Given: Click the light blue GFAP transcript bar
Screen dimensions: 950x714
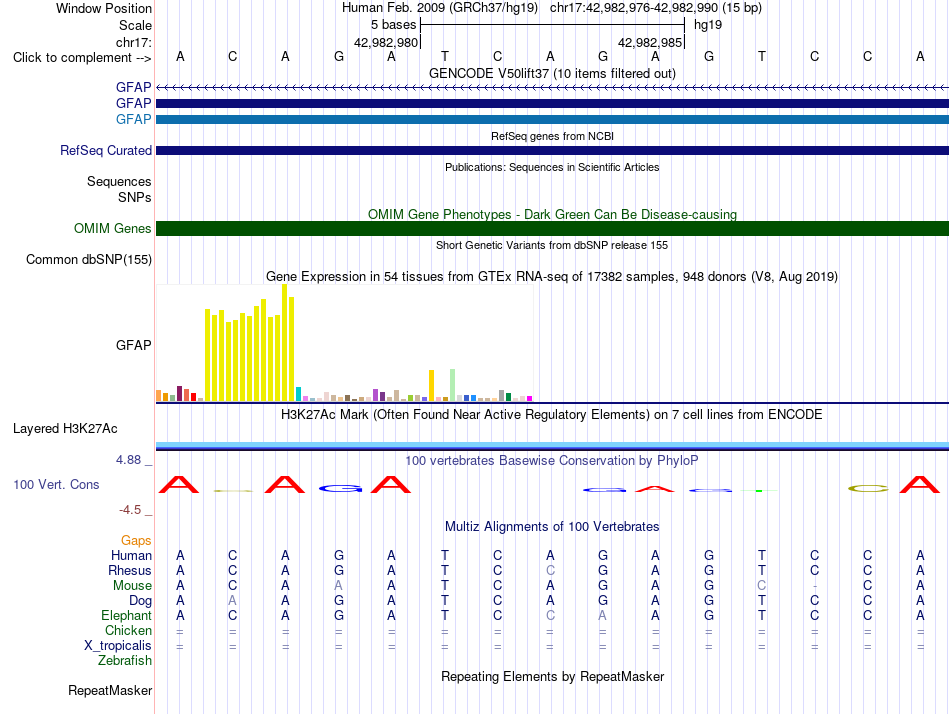Looking at the screenshot, I should (552, 119).
